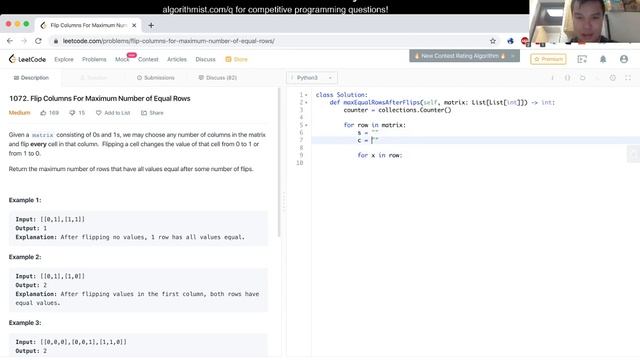Screen dimensions: 640x360
Task: Click the Premium button
Action: (548, 59)
